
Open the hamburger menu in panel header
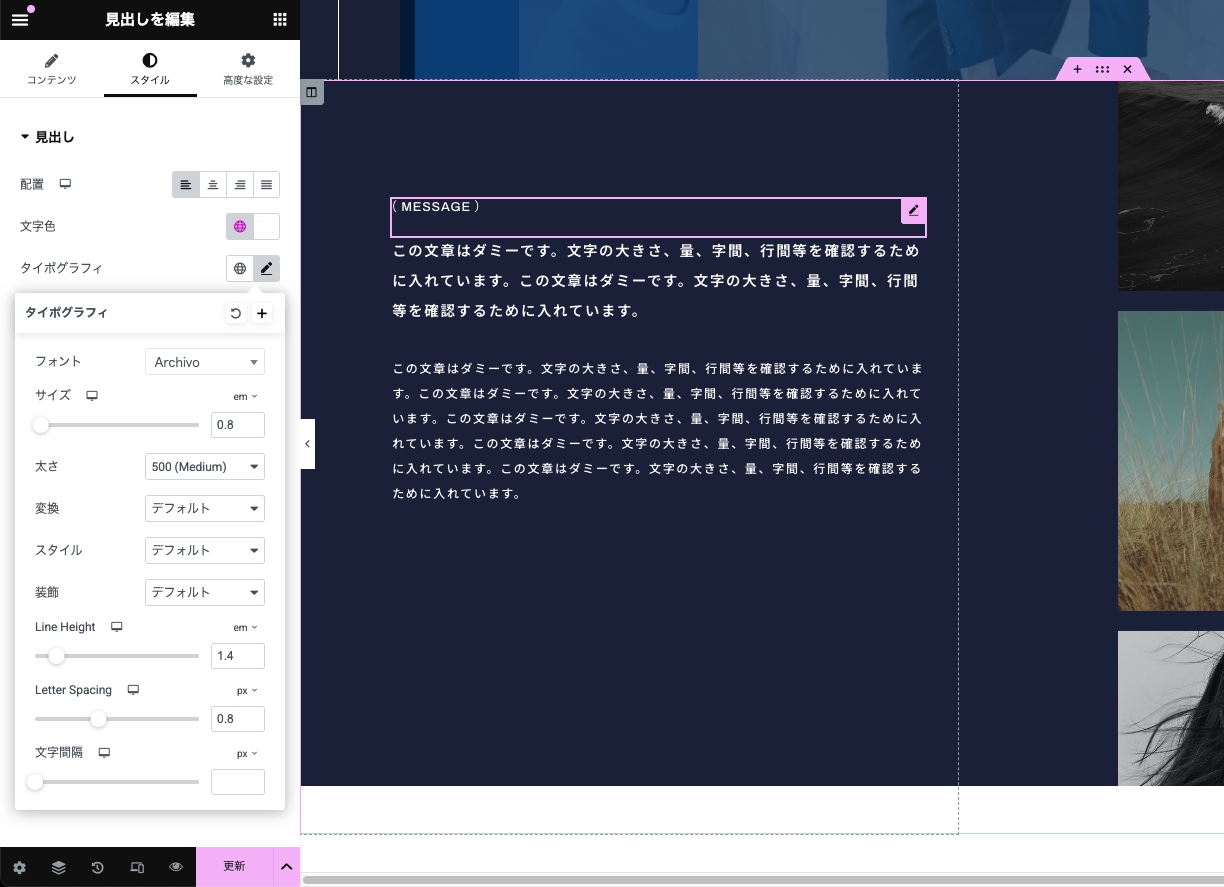[20, 20]
